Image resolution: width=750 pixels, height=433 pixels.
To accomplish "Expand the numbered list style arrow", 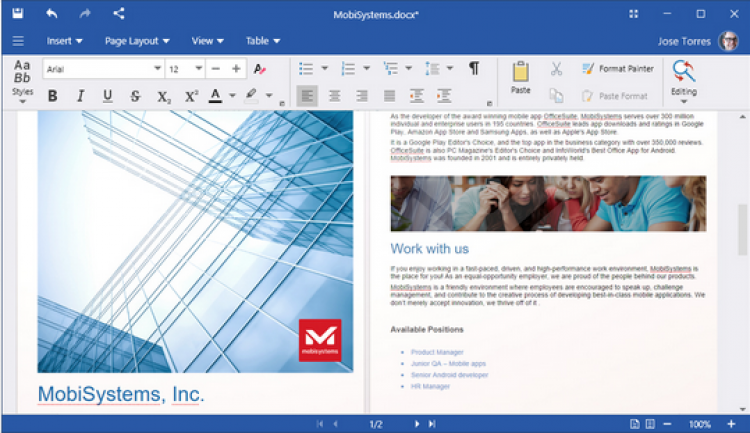I will point(366,68).
